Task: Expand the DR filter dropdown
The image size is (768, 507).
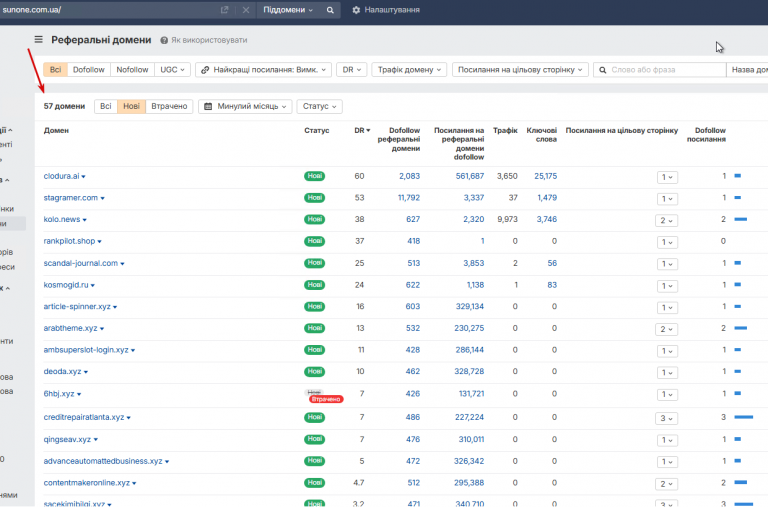Action: tap(351, 70)
